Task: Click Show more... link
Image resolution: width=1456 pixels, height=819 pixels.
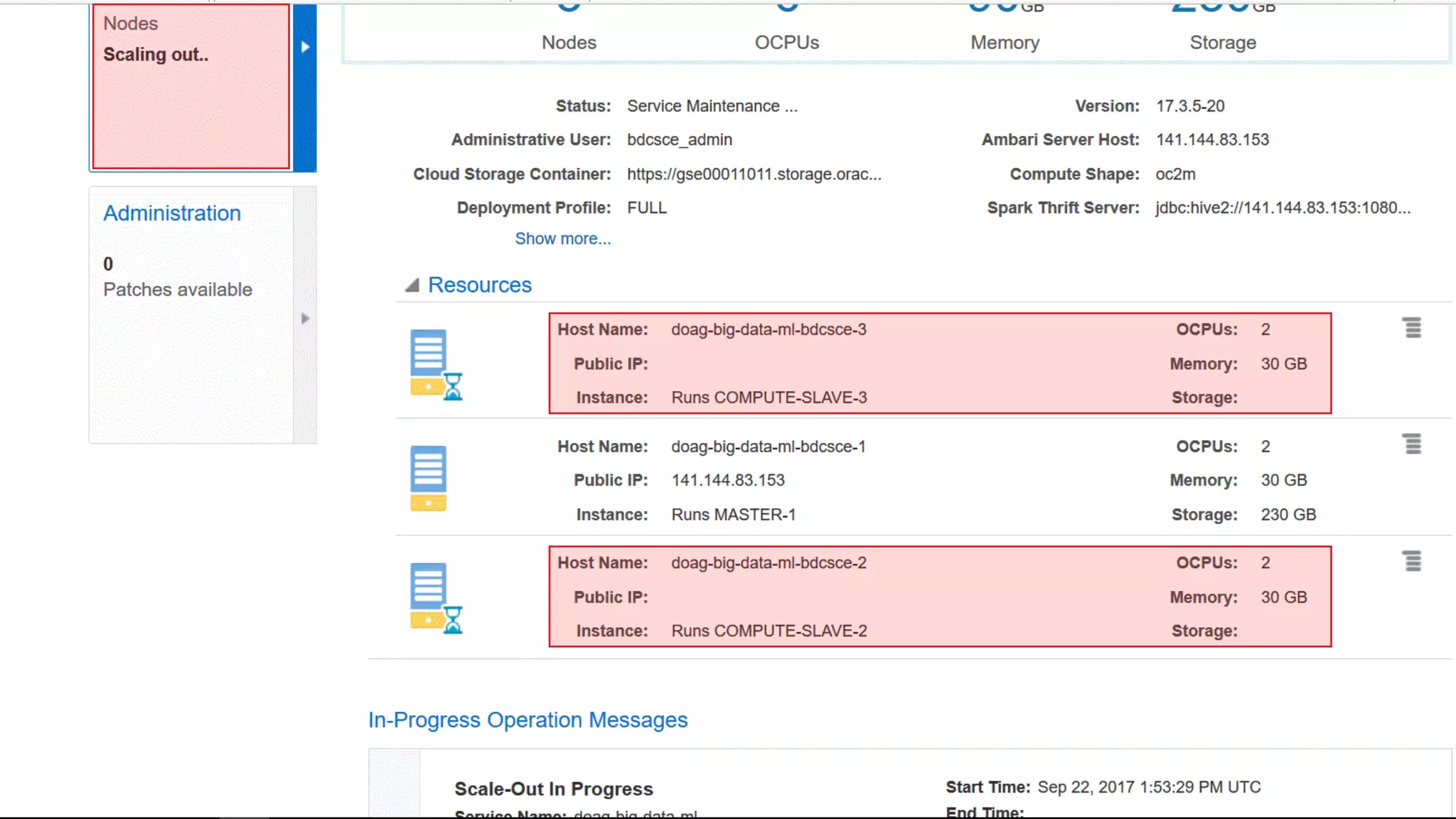Action: [562, 239]
